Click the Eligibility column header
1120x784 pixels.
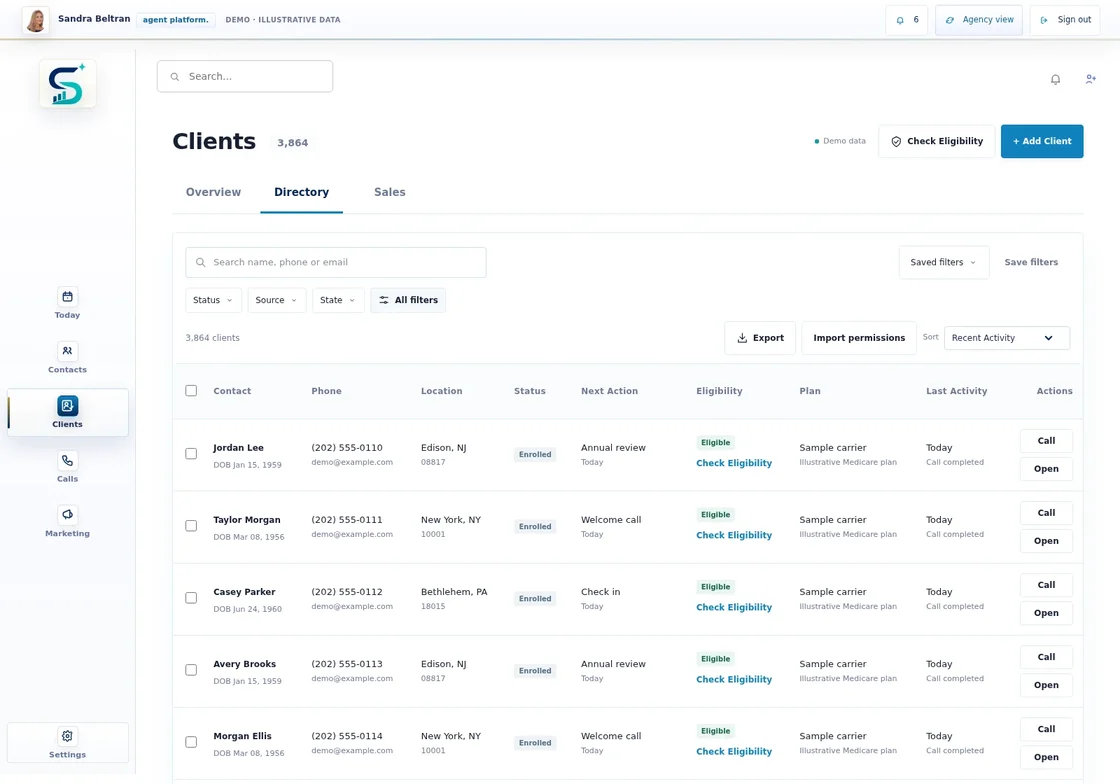(719, 391)
